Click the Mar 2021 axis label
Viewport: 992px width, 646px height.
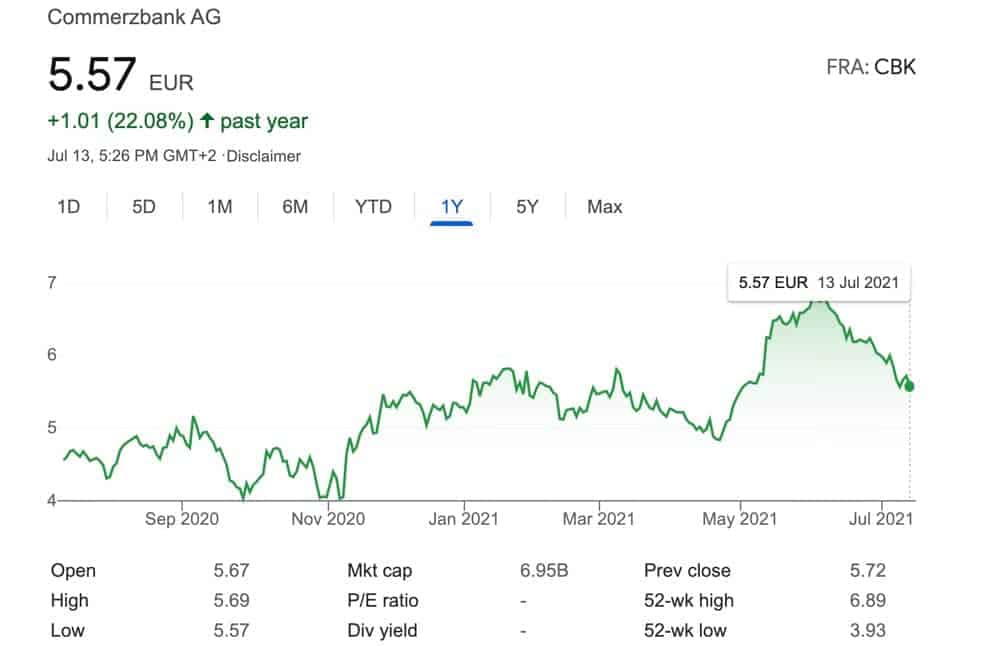tap(598, 519)
